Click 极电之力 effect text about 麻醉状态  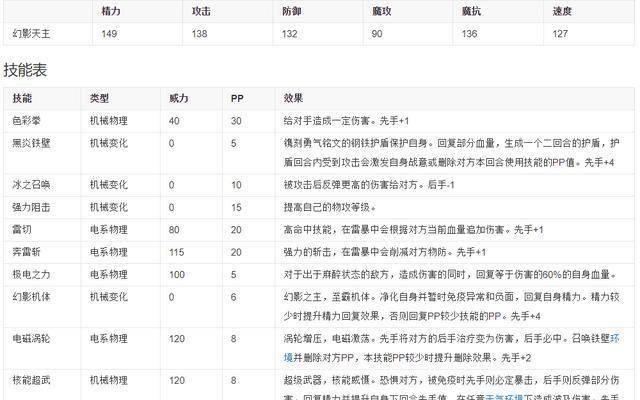450,274
